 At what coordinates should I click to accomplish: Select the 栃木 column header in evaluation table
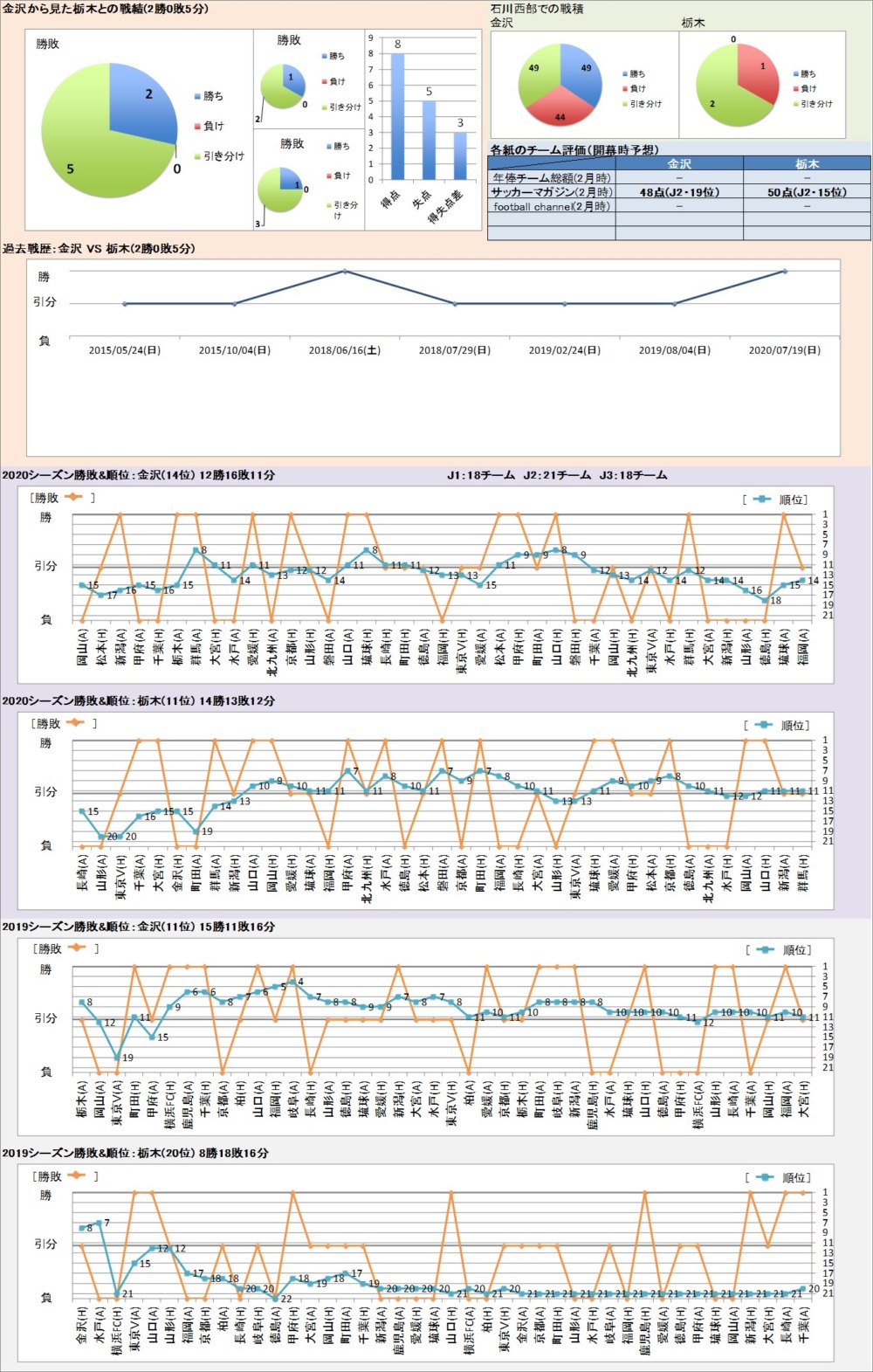click(x=807, y=163)
